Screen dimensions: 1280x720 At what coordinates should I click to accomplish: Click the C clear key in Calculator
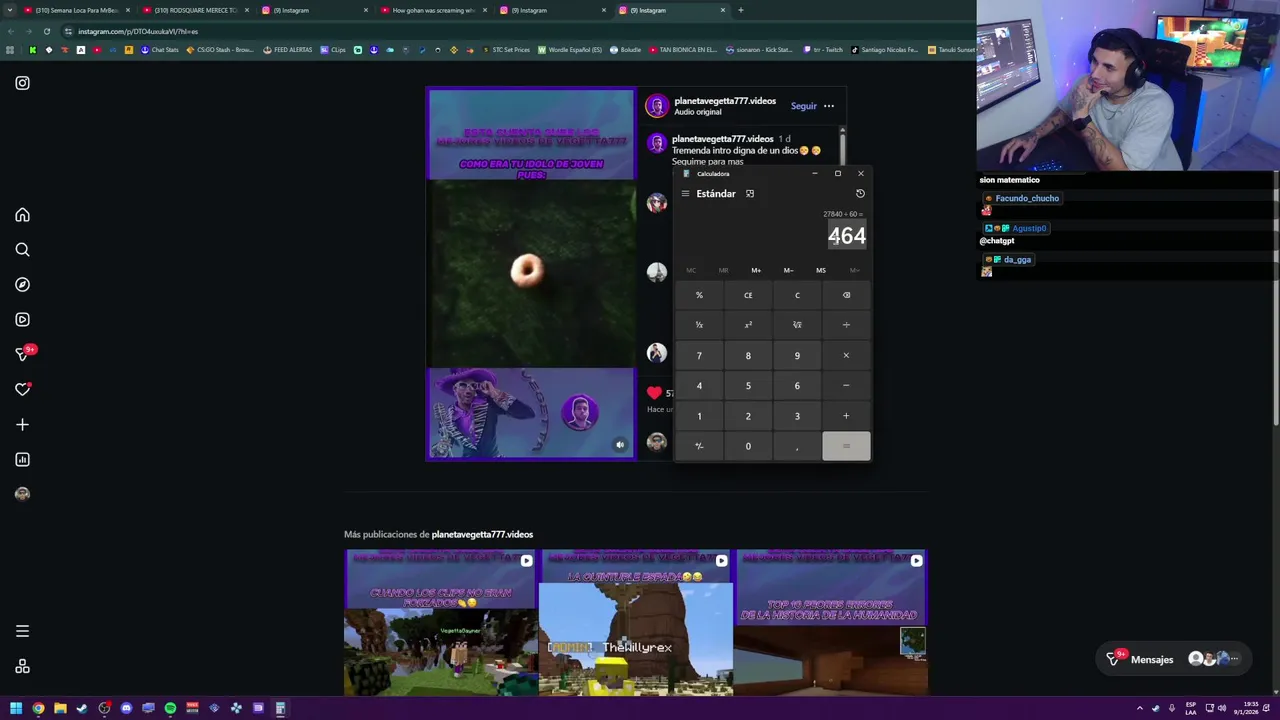pos(797,295)
